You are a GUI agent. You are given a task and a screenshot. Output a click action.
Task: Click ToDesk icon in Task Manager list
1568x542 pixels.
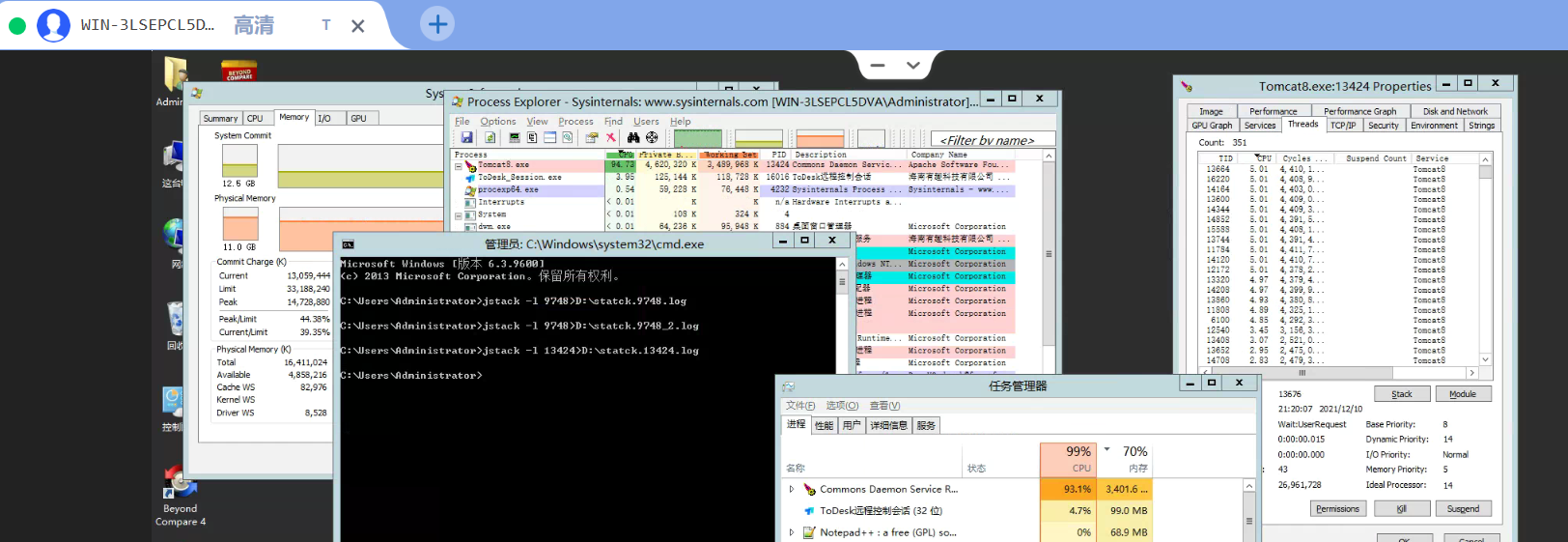[810, 511]
